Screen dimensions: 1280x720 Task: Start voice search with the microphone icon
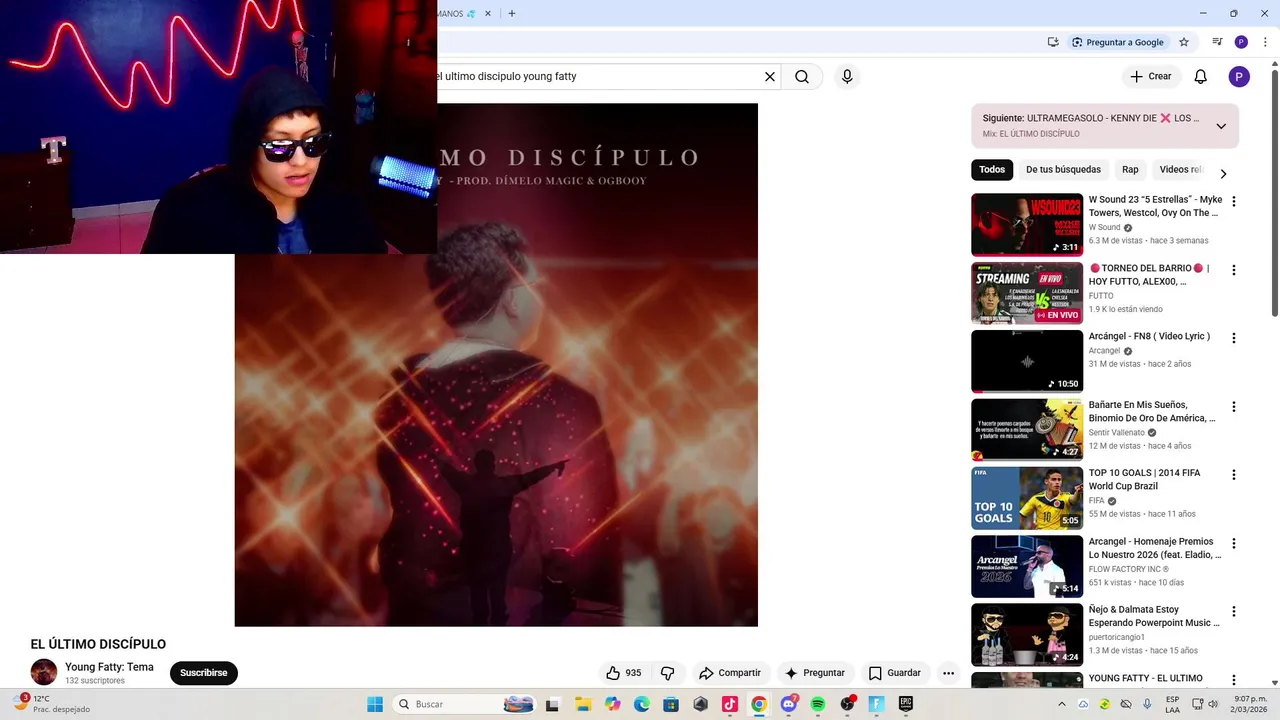click(x=847, y=77)
